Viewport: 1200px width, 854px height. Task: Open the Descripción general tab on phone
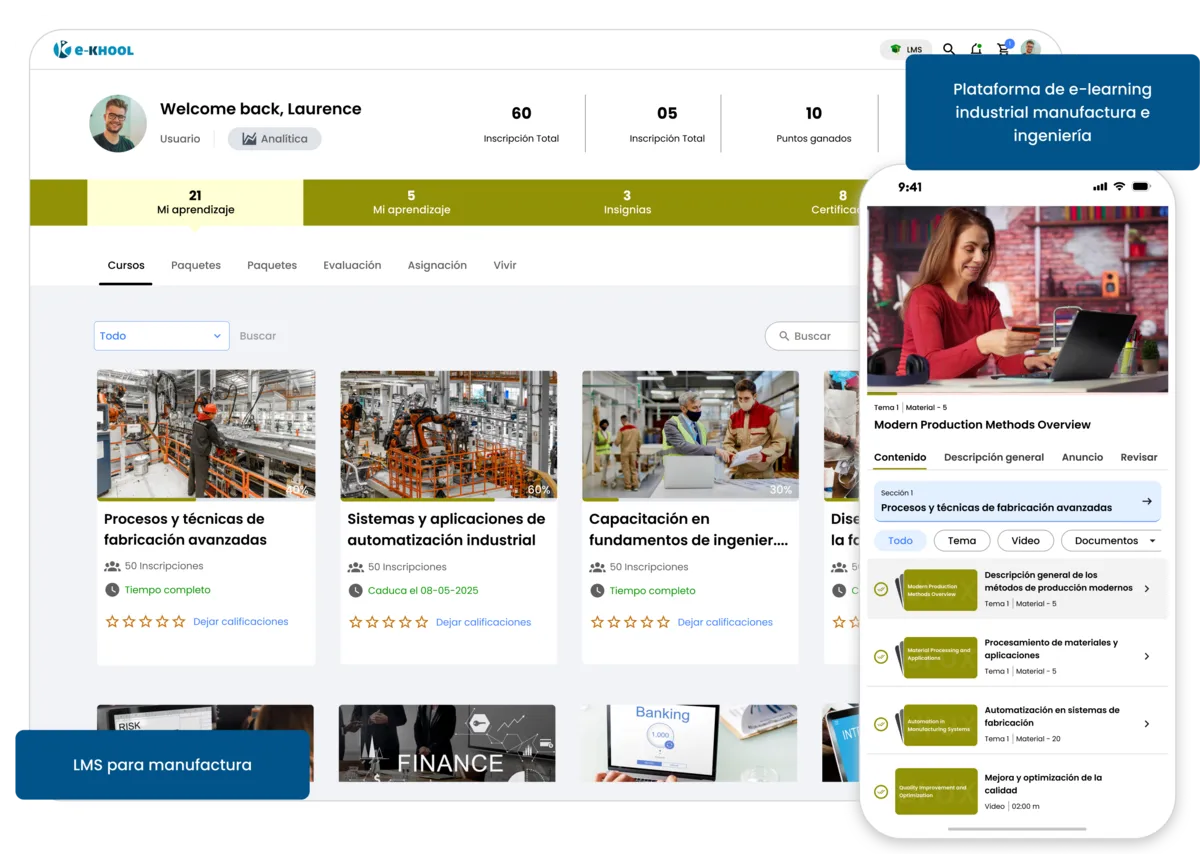[x=993, y=457]
